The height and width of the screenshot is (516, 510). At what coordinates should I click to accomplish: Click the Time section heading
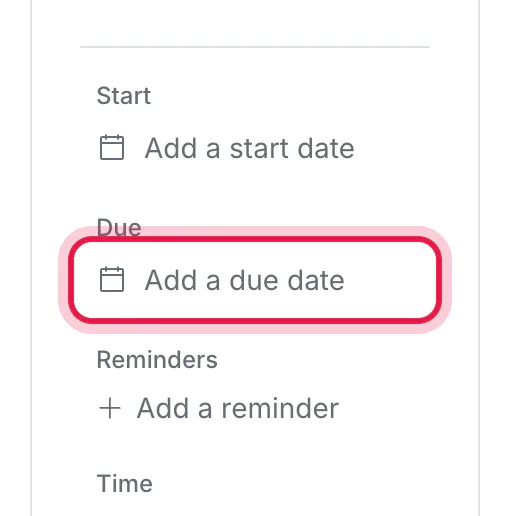[x=125, y=483]
